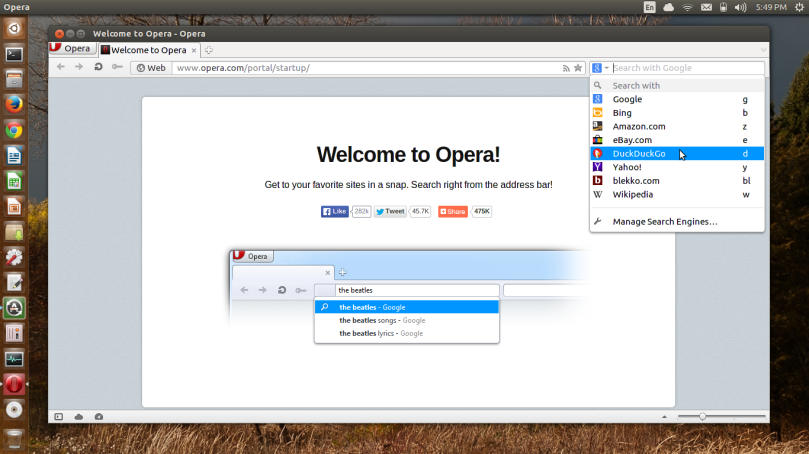Focus the address bar with opera.com URL
Screen dimensions: 809x454
coord(366,68)
